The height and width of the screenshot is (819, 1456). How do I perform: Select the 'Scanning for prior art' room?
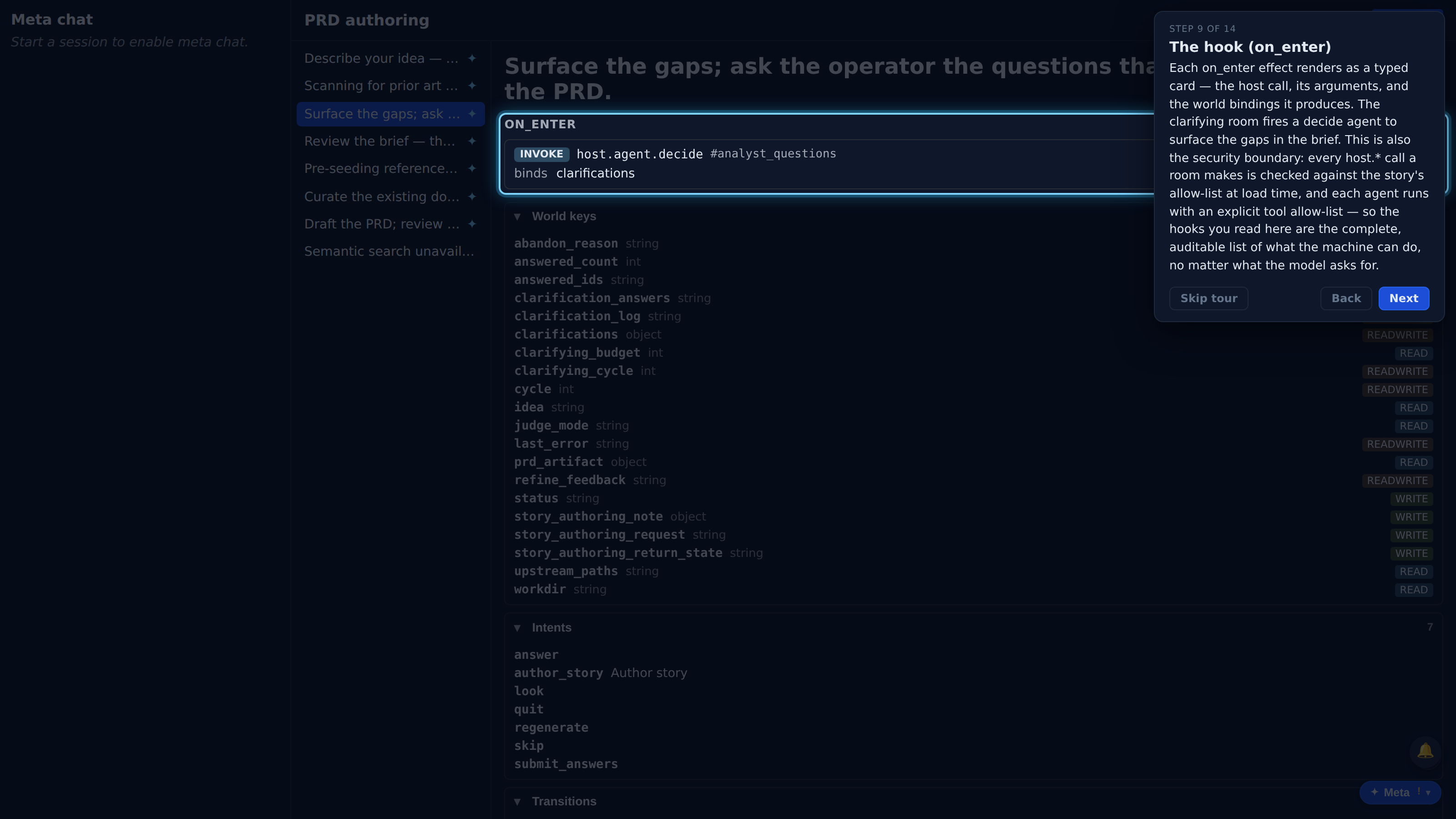point(390,86)
